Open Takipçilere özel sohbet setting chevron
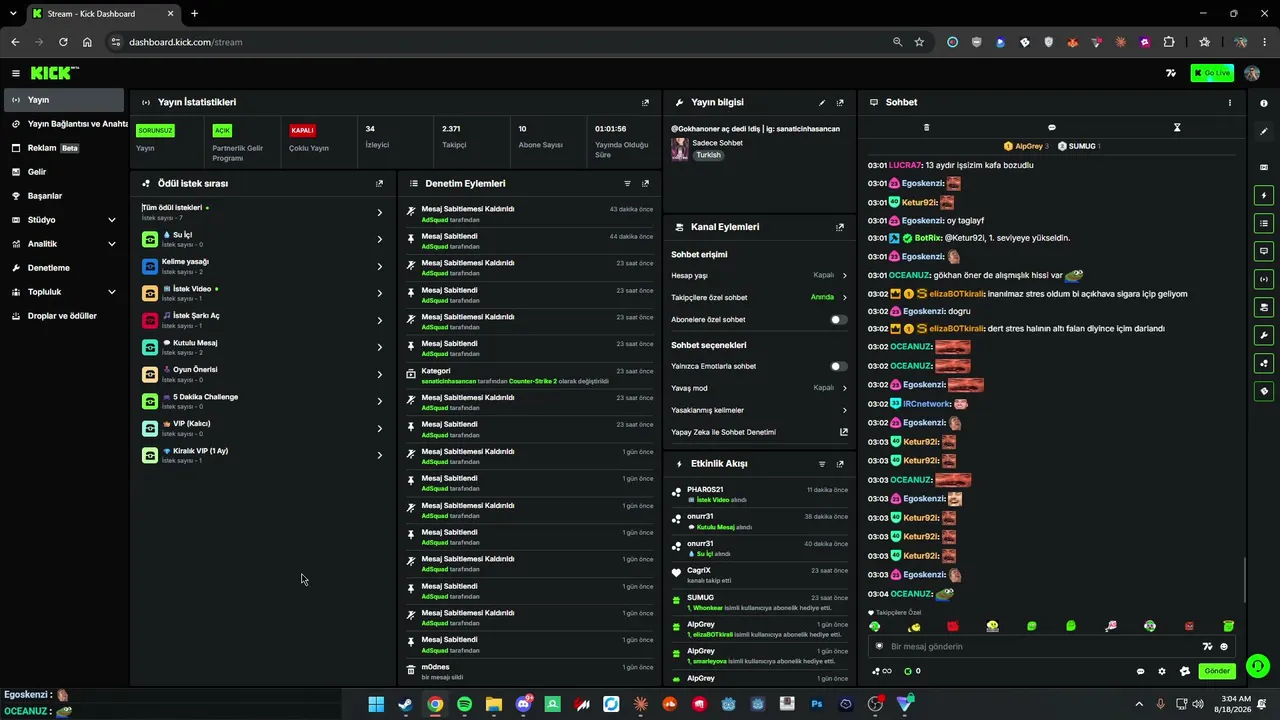Viewport: 1280px width, 720px height. pos(845,297)
